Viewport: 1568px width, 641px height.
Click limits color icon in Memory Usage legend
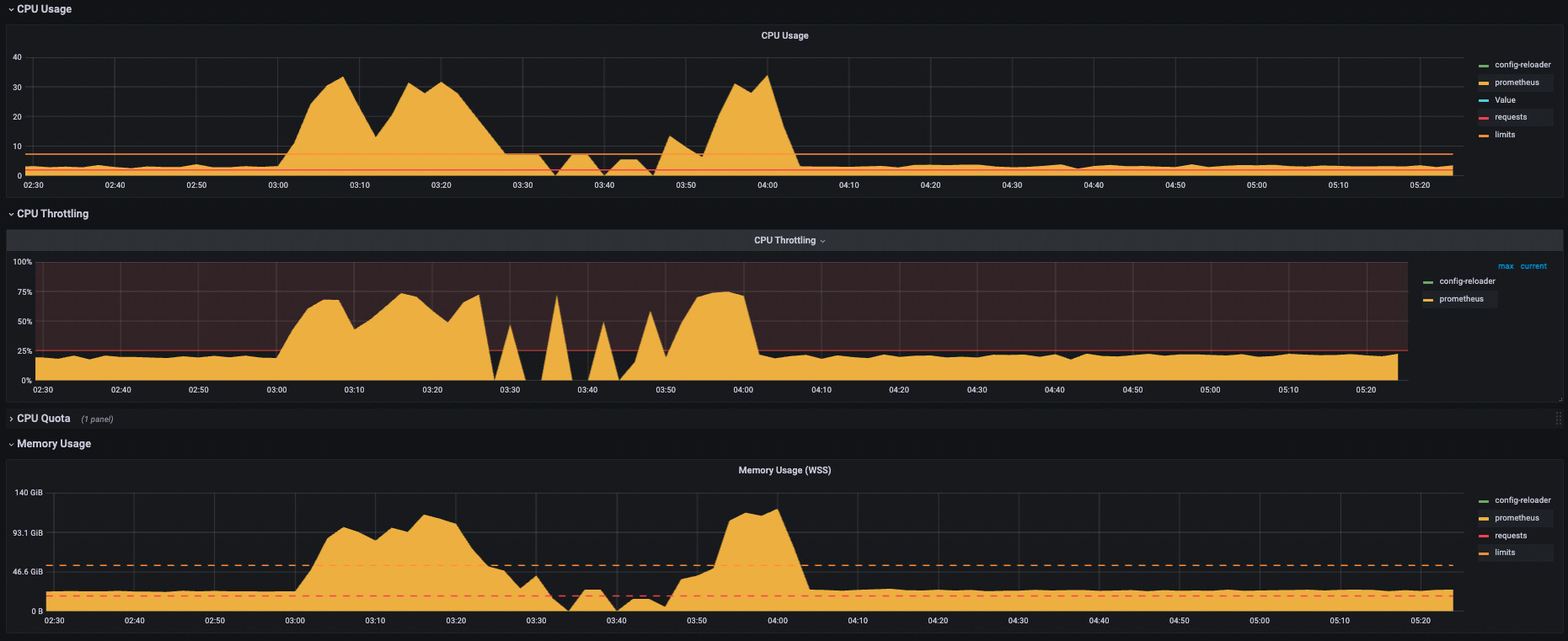tap(1484, 553)
